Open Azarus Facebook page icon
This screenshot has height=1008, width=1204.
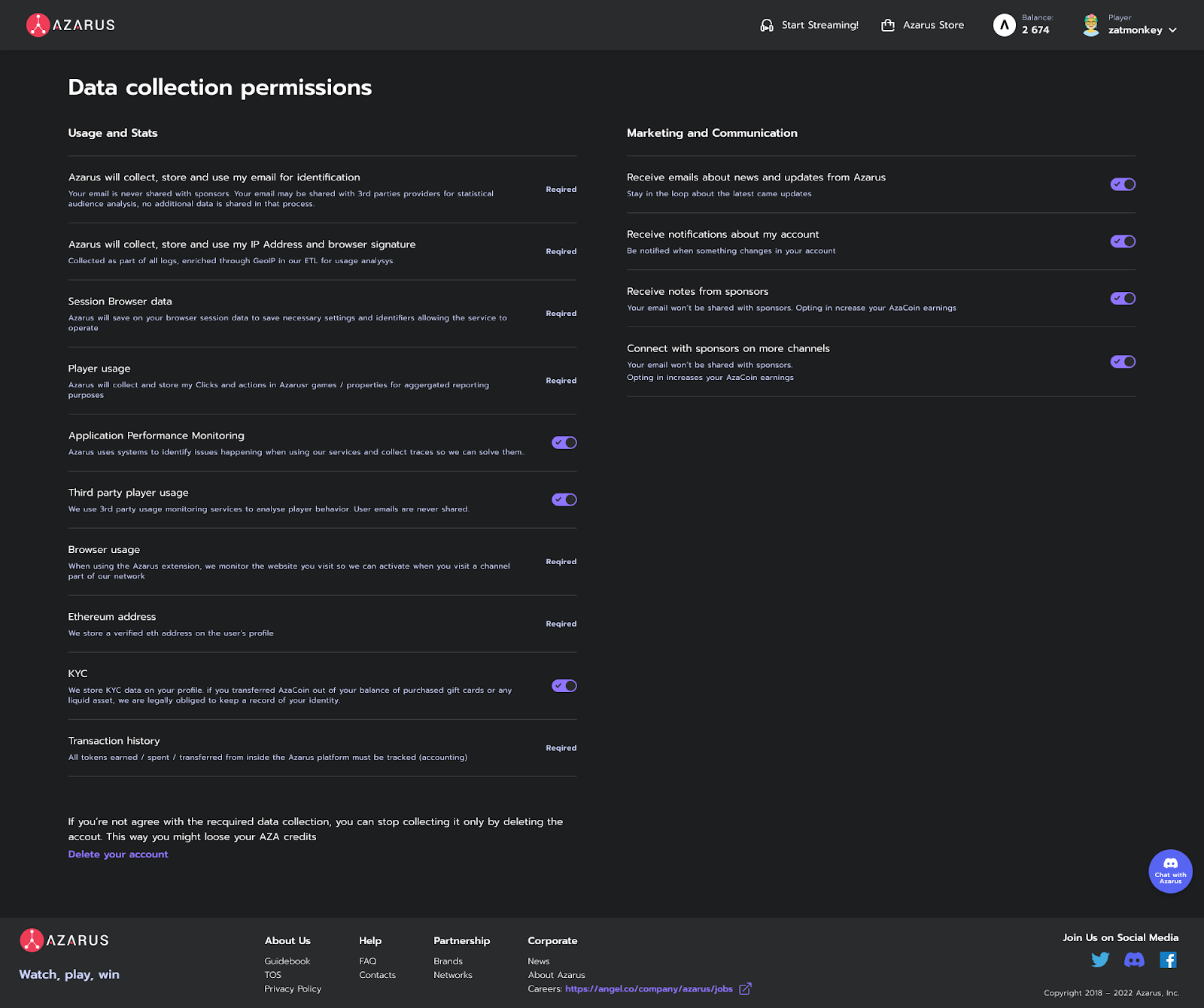[1168, 960]
